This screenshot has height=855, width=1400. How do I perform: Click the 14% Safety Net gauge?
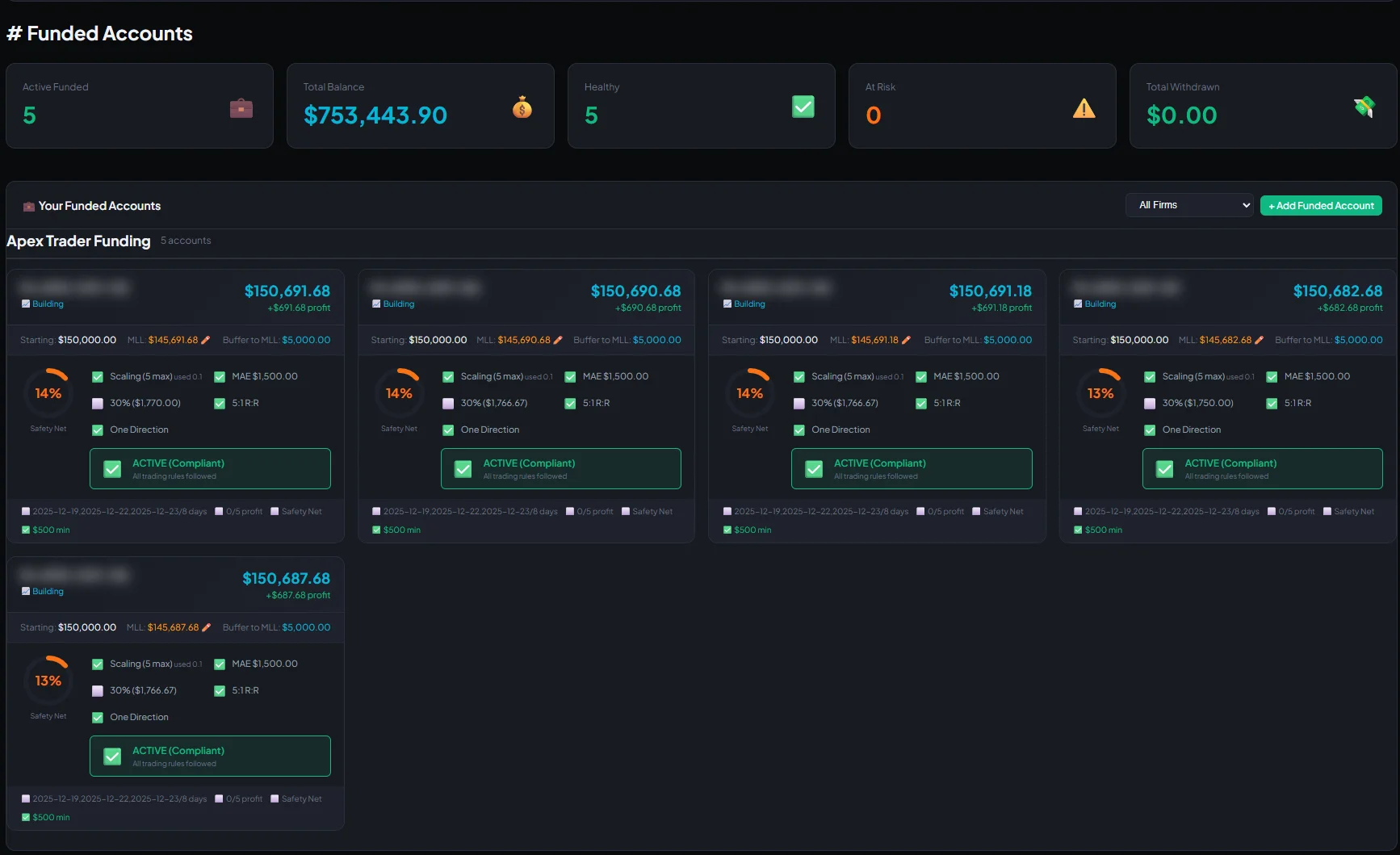pyautogui.click(x=48, y=393)
